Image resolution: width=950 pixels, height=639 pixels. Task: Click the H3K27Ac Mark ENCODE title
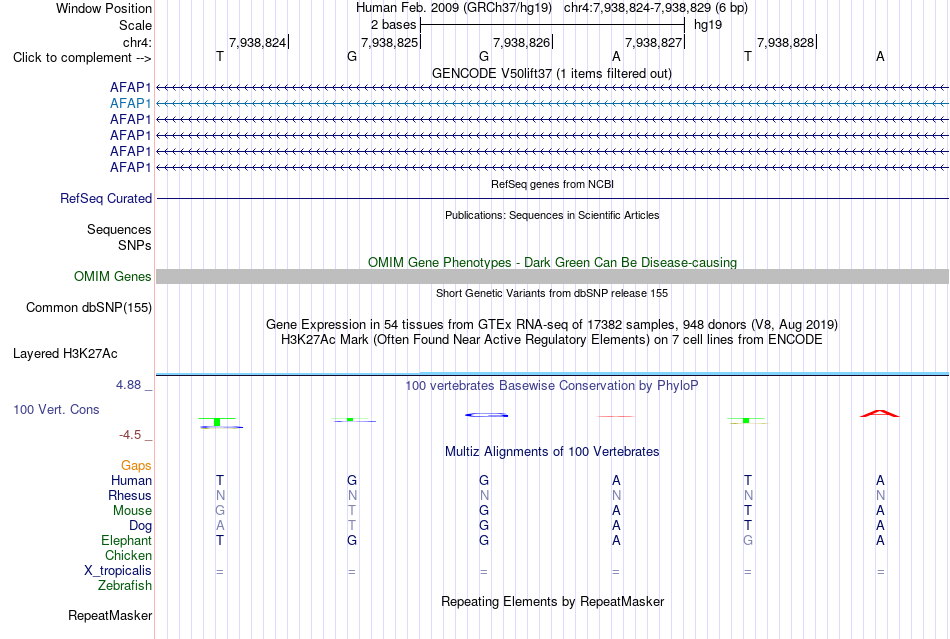552,339
